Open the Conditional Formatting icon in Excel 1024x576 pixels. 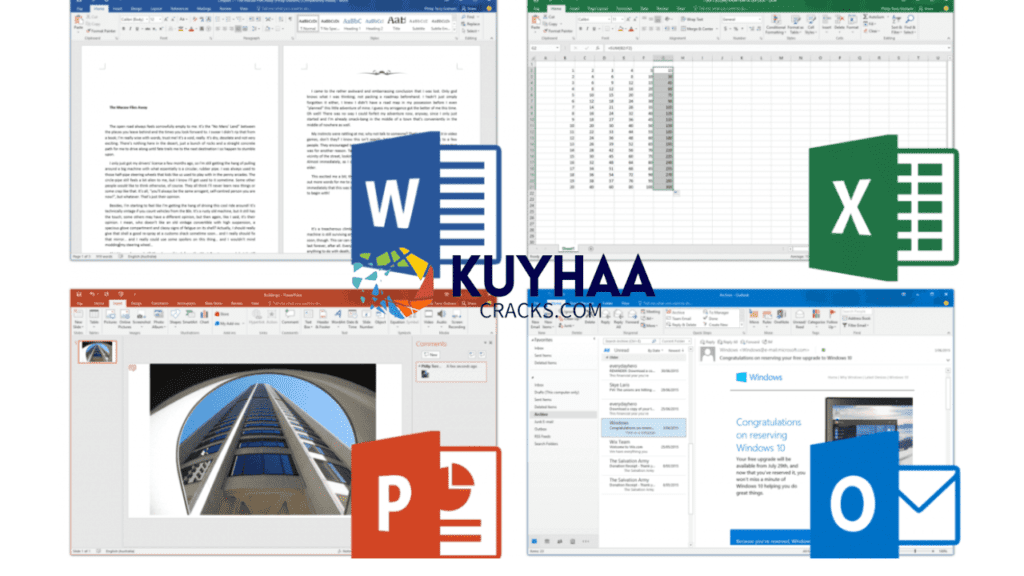pos(775,21)
